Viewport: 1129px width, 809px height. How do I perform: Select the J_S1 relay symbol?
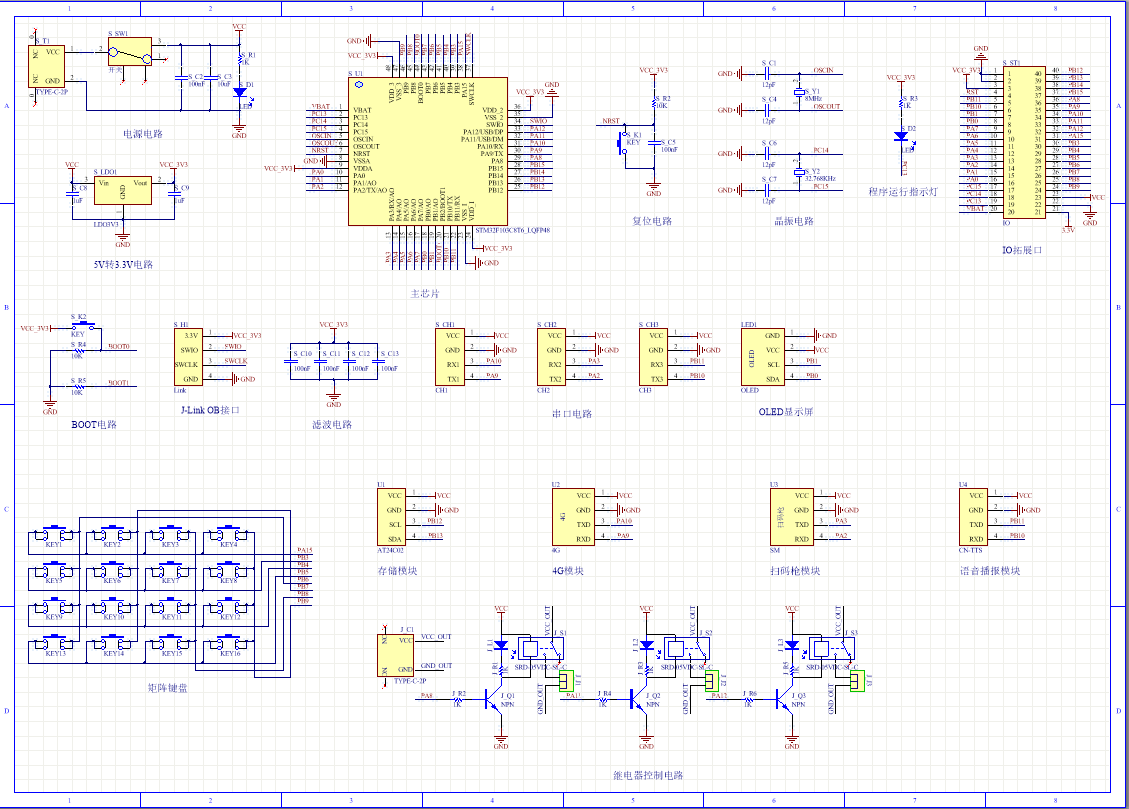541,648
